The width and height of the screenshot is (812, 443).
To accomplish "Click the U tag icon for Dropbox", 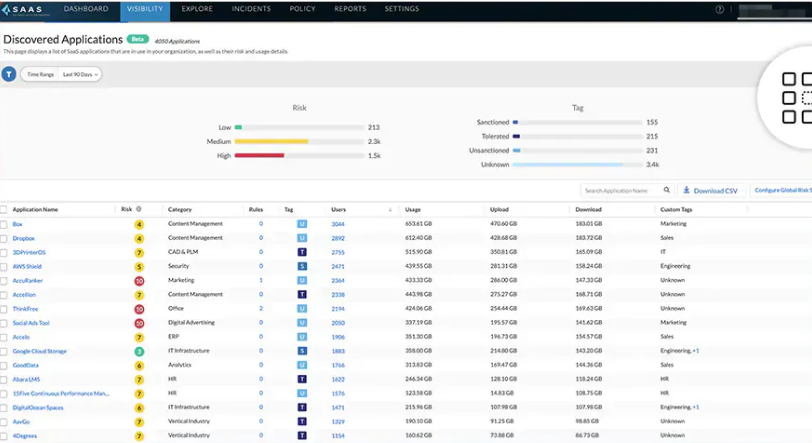I will (302, 238).
